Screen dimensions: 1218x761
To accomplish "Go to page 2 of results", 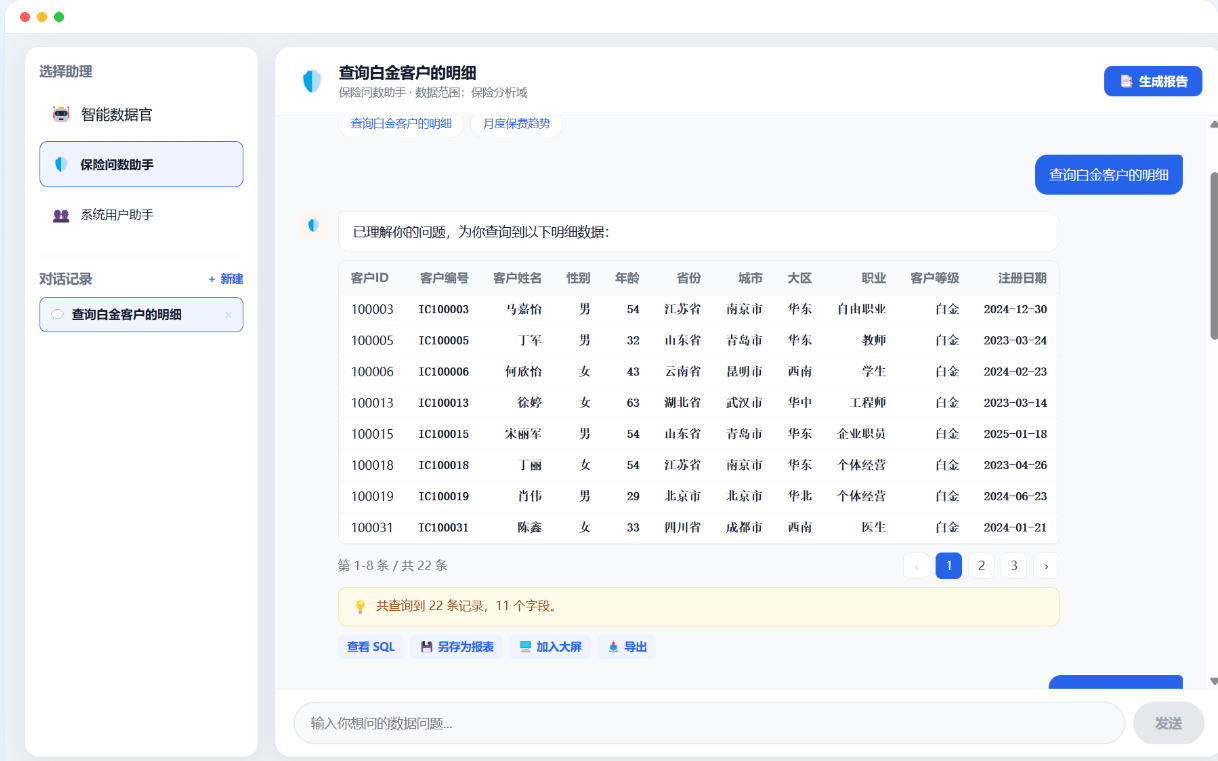I will [x=981, y=566].
